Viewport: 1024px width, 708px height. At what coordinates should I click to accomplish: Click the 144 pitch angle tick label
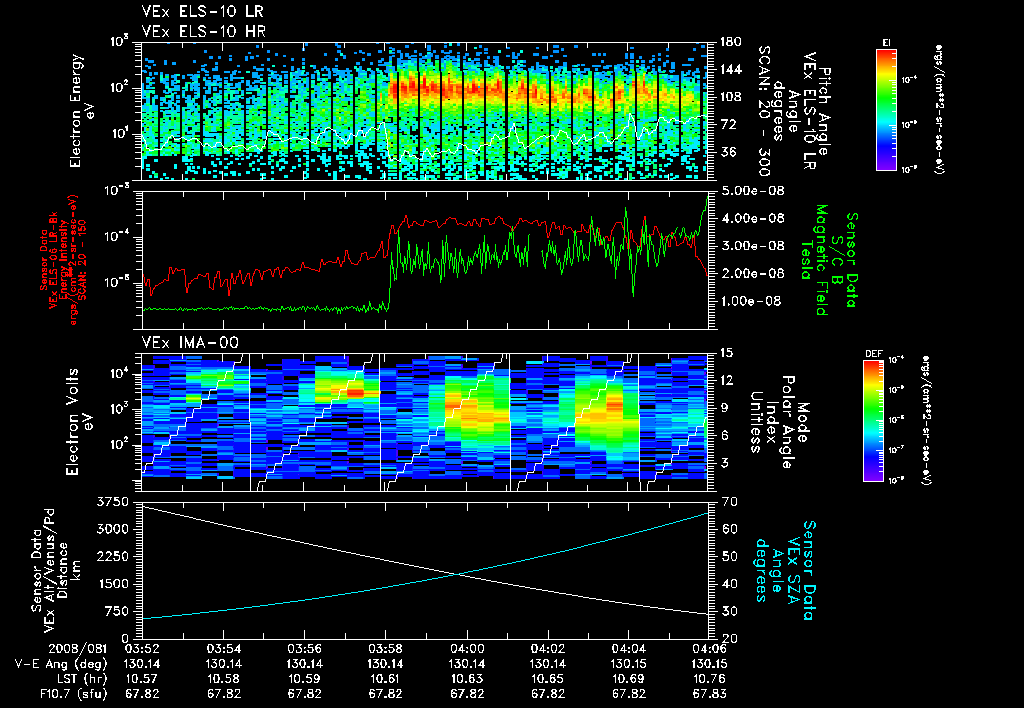tap(731, 69)
